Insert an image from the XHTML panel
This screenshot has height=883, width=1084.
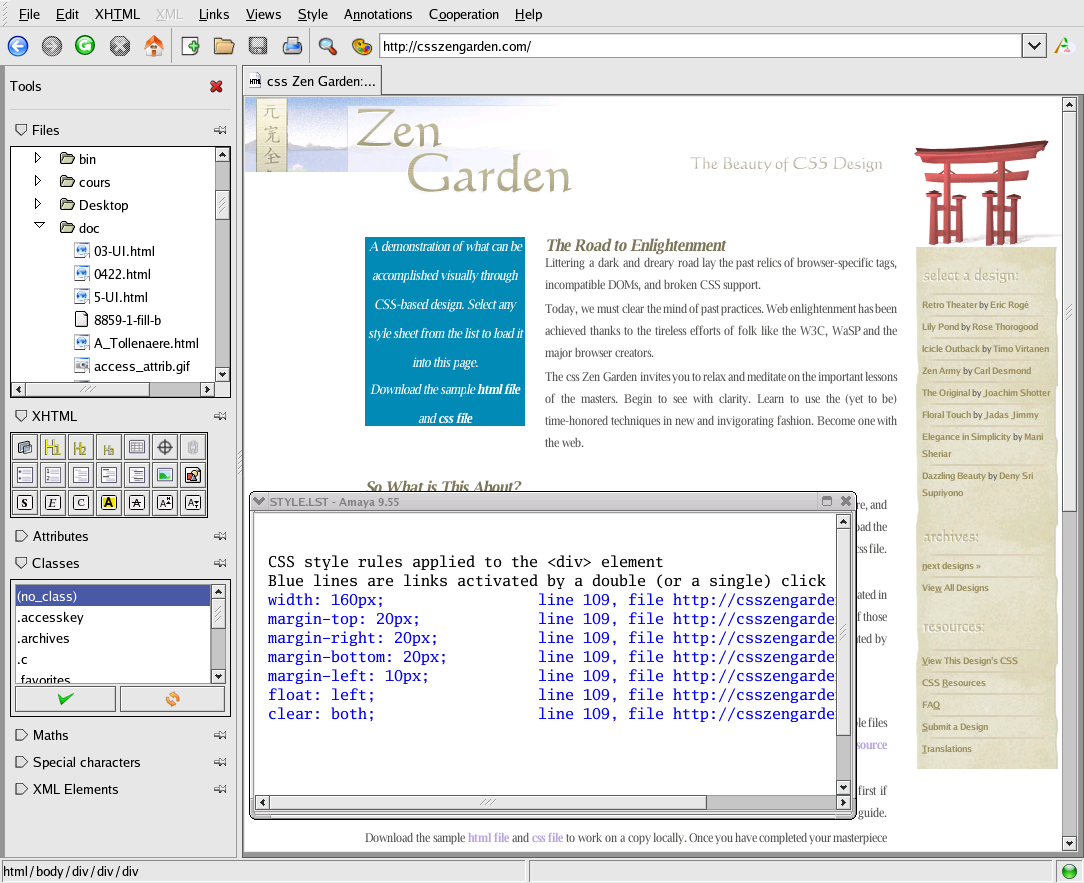coord(165,475)
